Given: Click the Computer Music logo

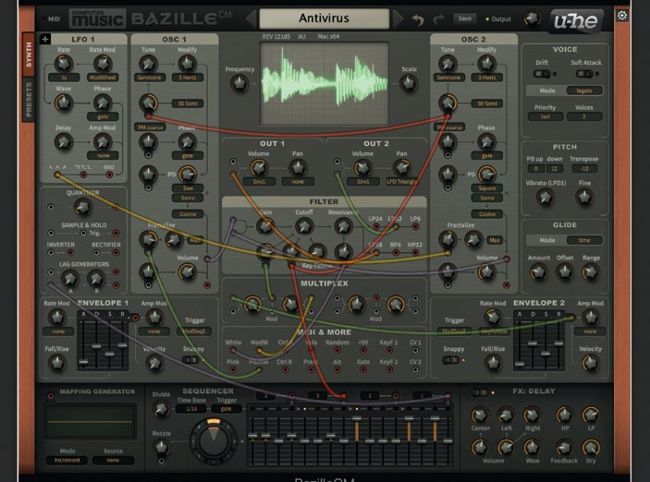Looking at the screenshot, I should [97, 18].
